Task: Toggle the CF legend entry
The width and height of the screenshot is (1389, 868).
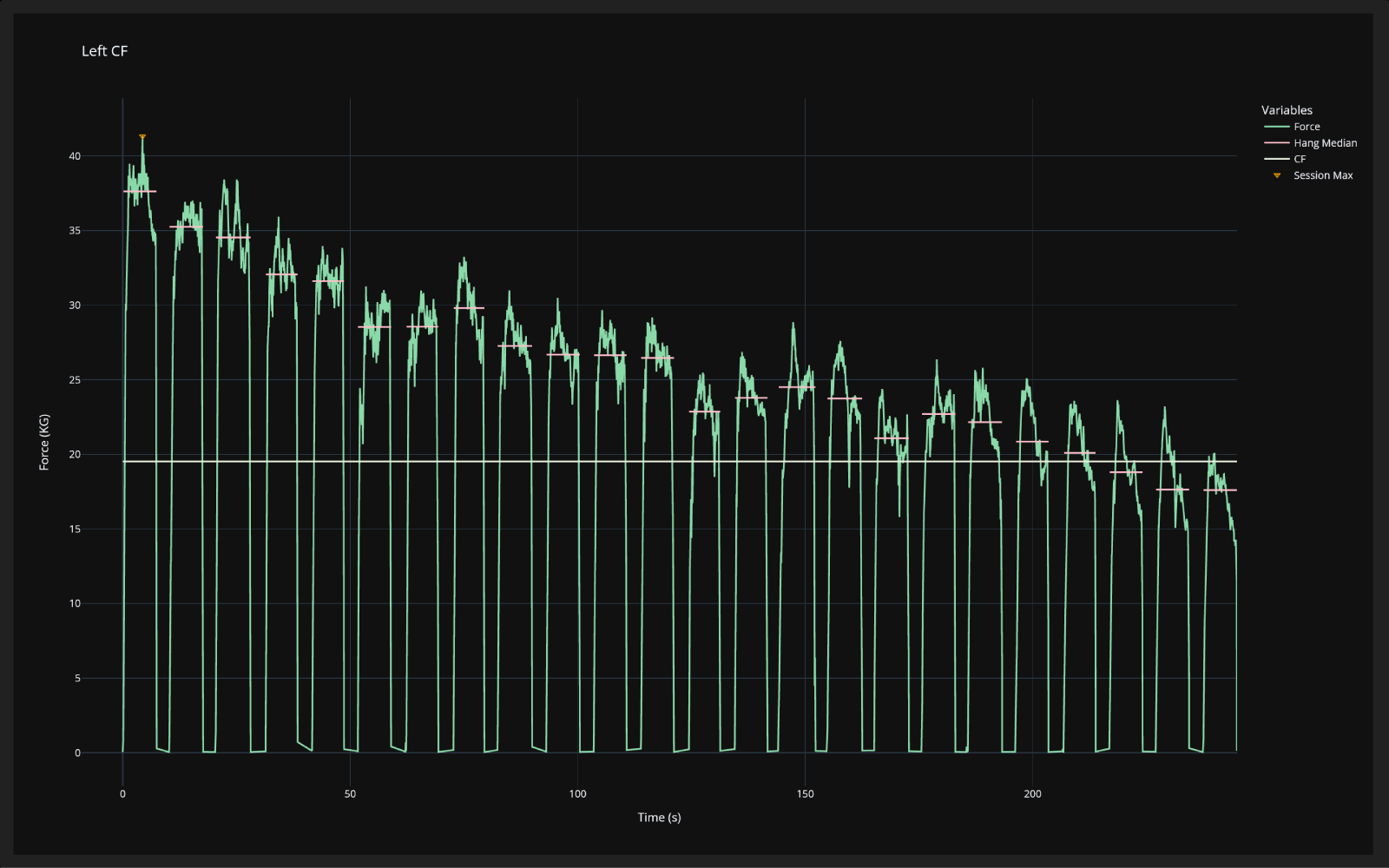Action: point(1299,159)
